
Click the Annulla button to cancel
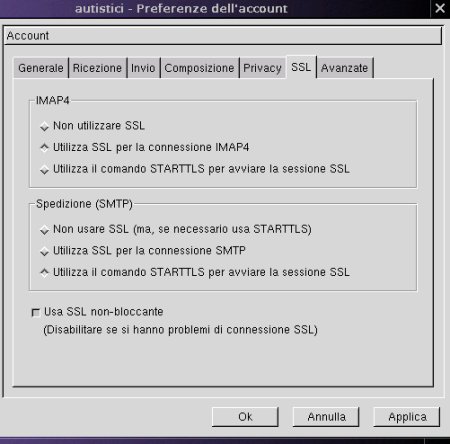point(326,417)
